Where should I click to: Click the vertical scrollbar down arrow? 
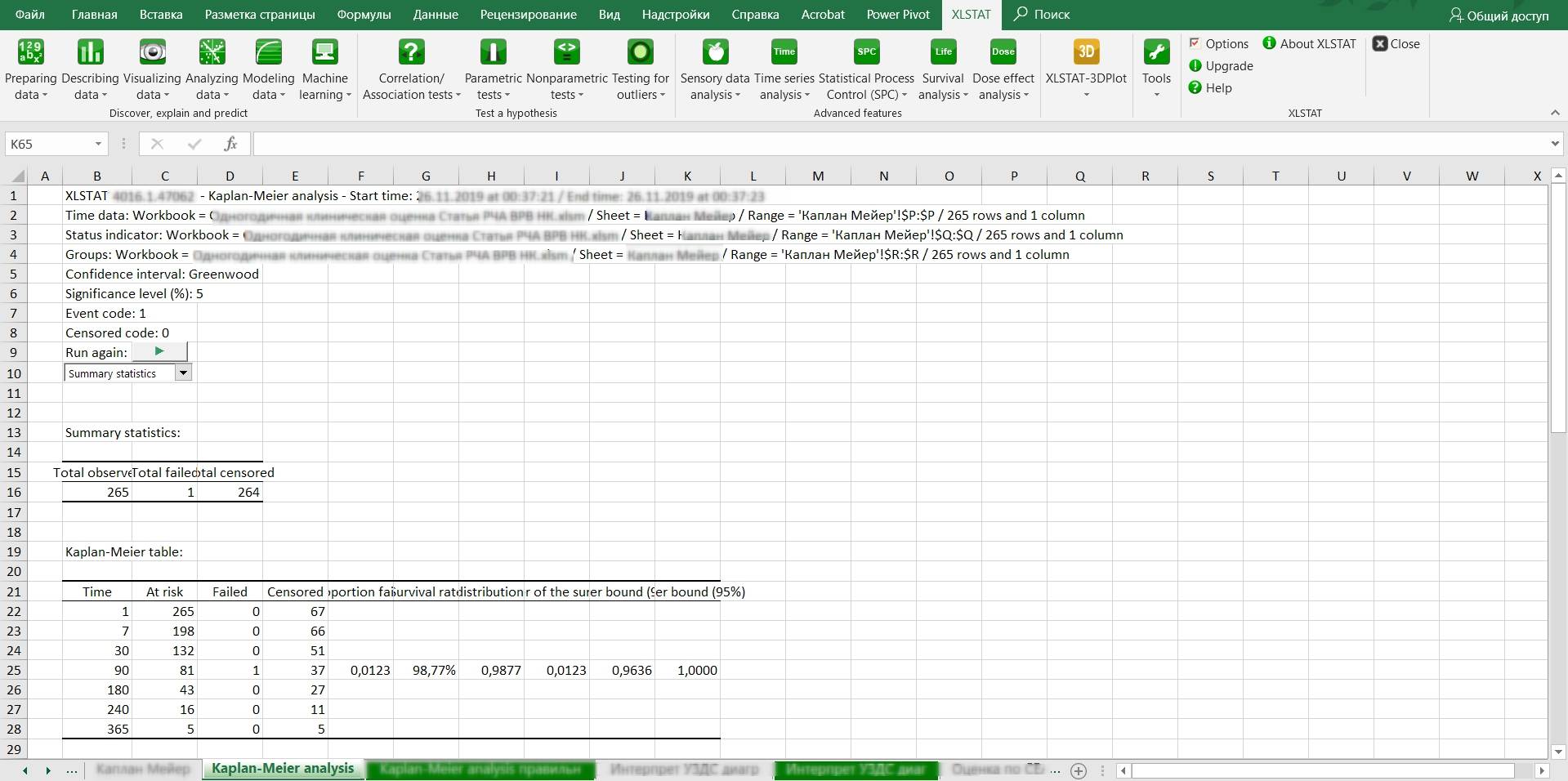point(1557,752)
